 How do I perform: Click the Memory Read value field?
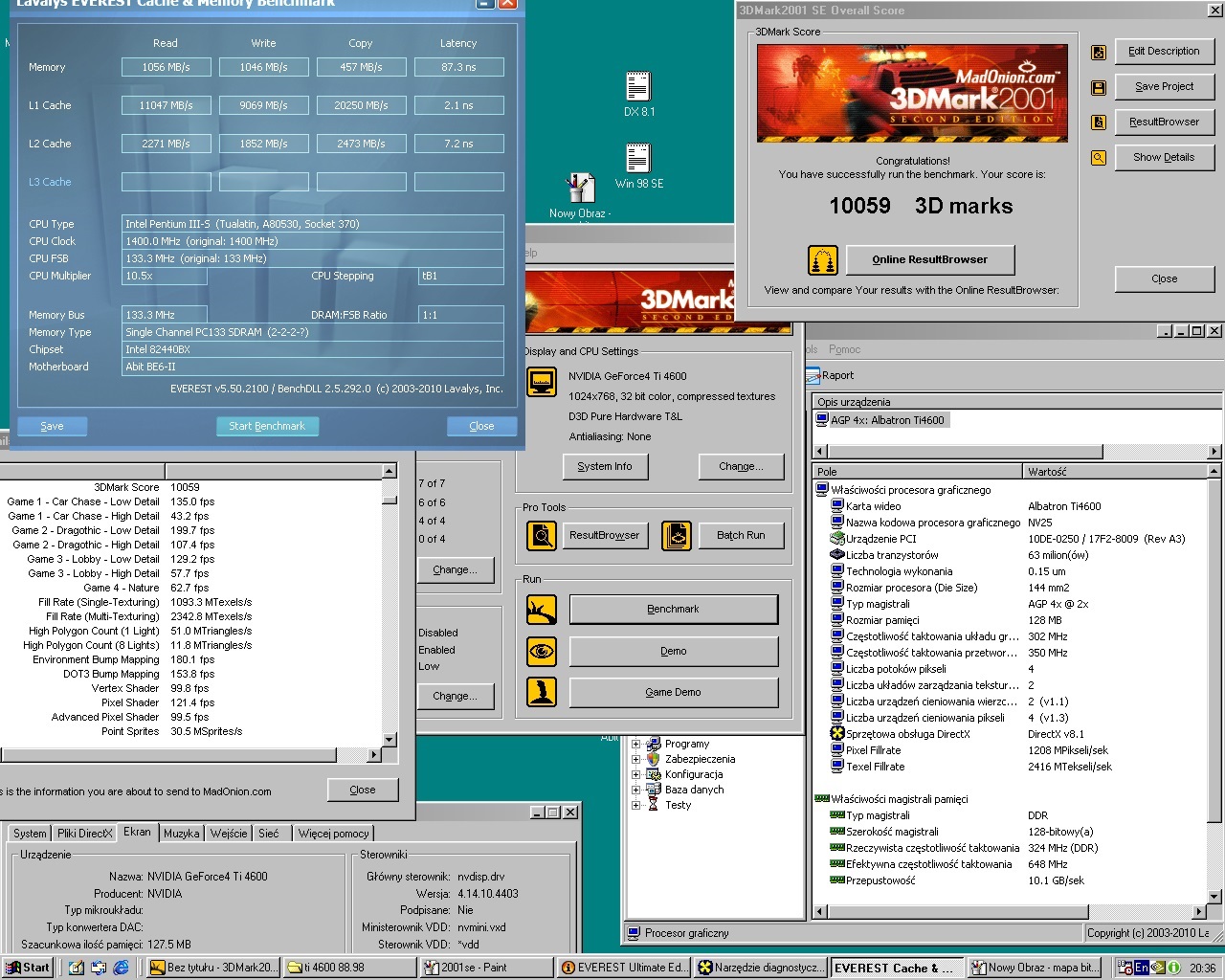[167, 67]
